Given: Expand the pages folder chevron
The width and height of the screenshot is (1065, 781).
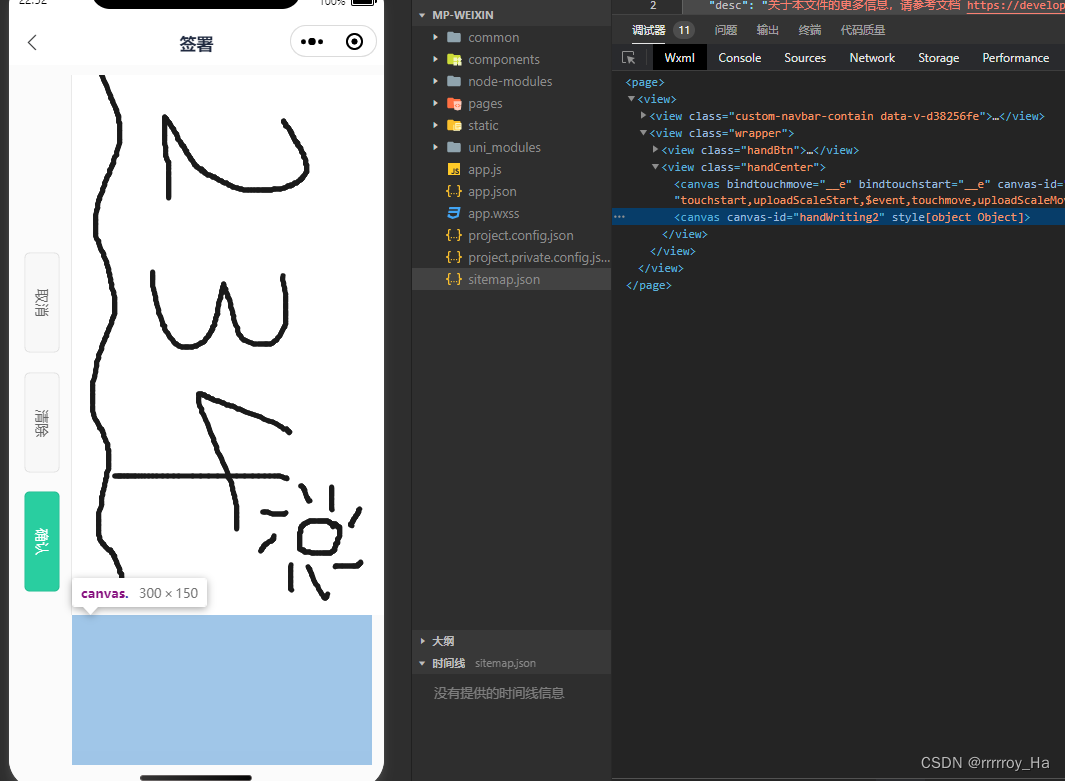Looking at the screenshot, I should (x=435, y=104).
